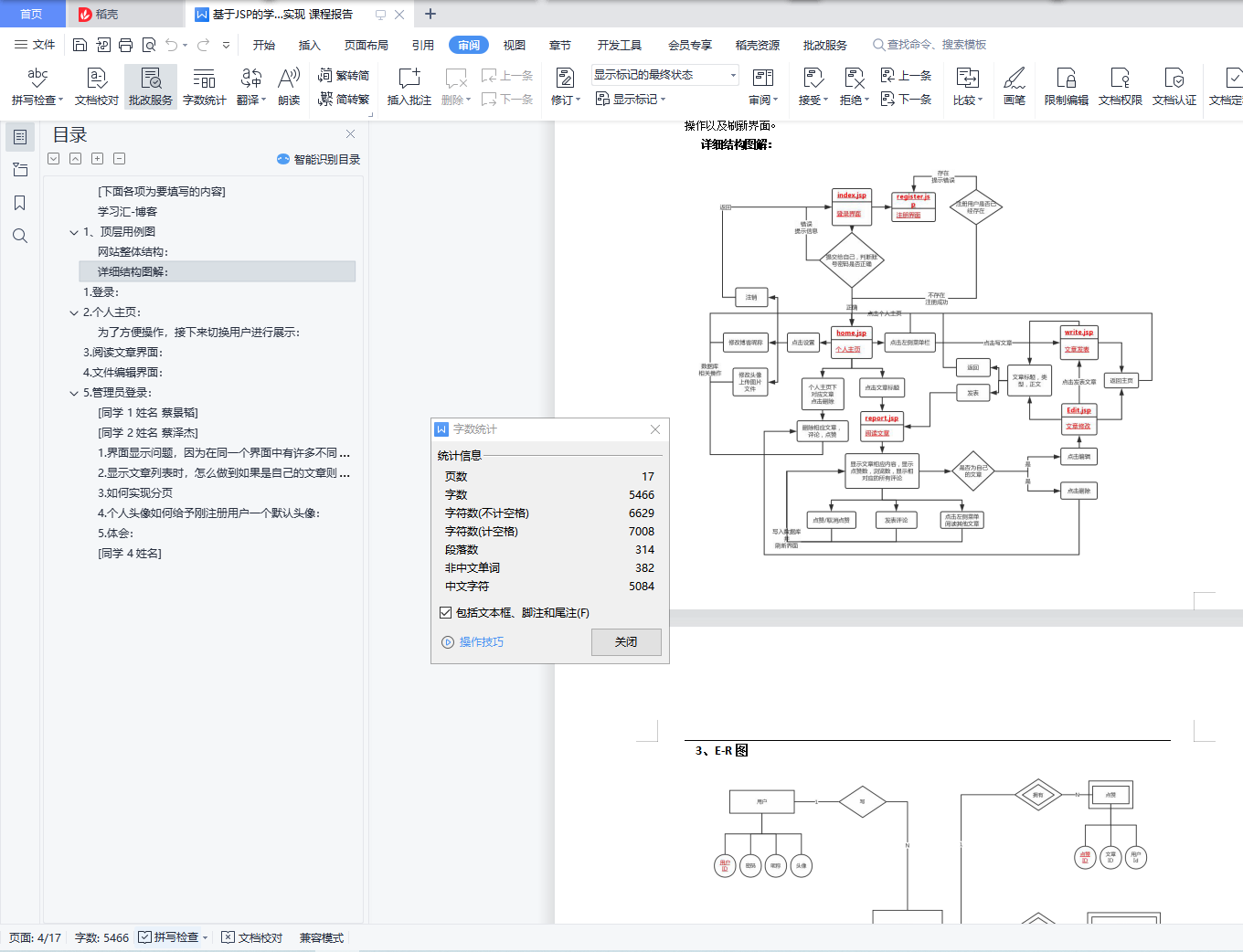
Task: Start 朗读 read aloud
Action: pos(289,87)
